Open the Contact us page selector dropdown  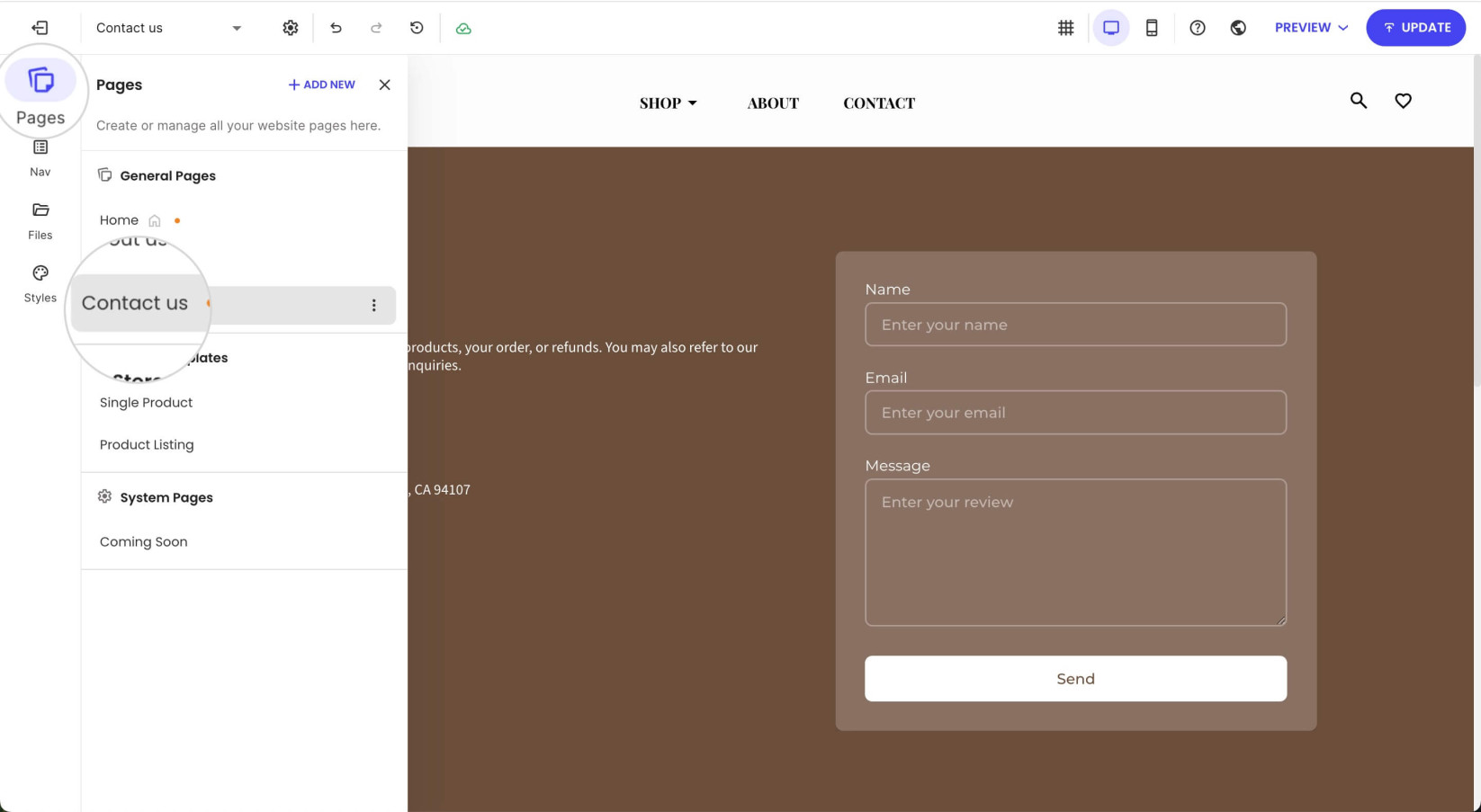tap(169, 28)
